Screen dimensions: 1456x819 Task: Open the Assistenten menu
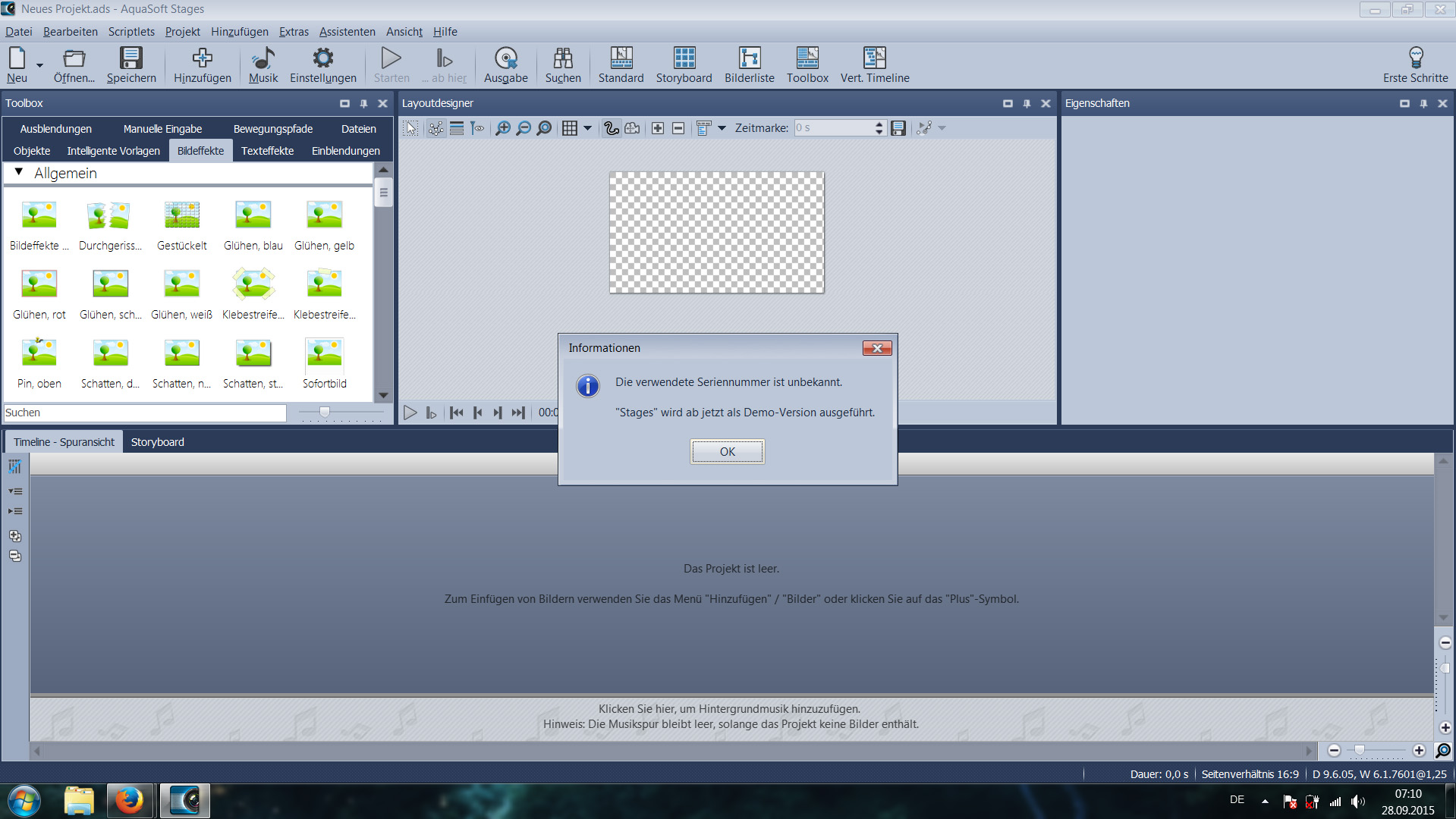tap(347, 32)
